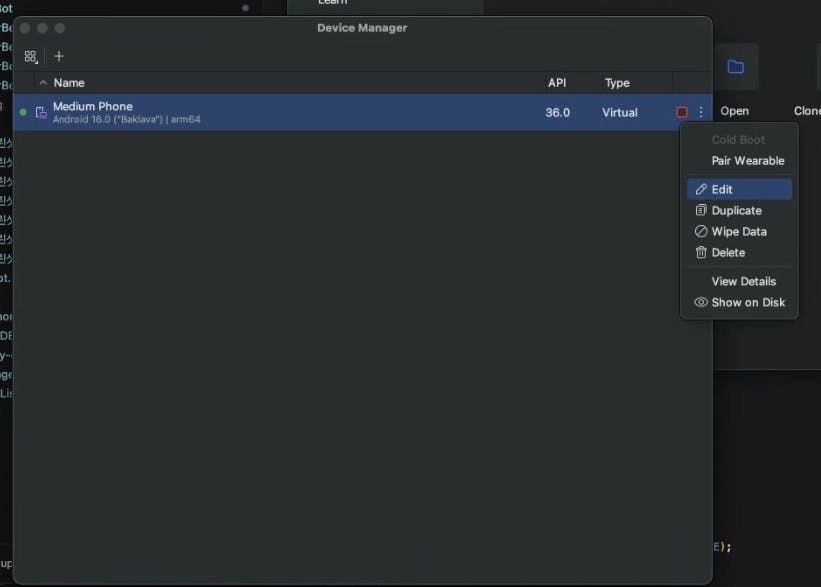
Task: Click the Cold Boot menu item
Action: [x=739, y=140]
